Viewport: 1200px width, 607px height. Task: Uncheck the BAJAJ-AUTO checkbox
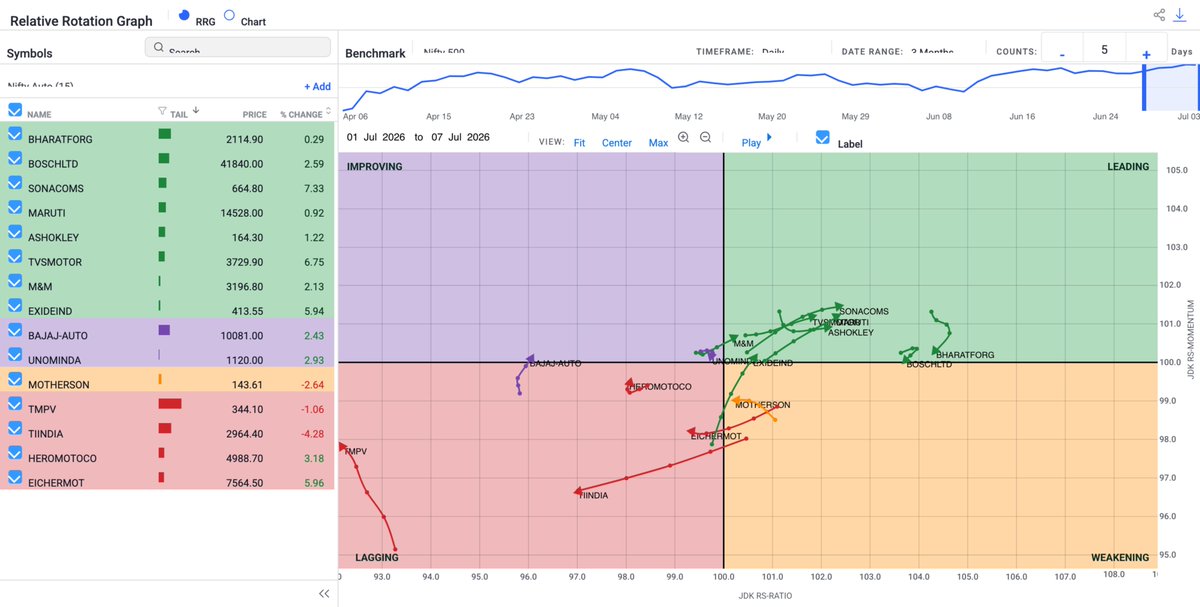tap(15, 330)
